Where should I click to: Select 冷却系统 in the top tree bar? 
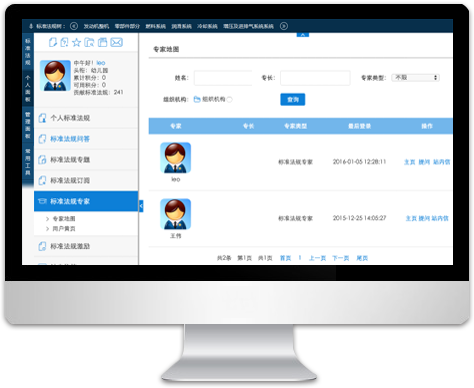pos(207,26)
